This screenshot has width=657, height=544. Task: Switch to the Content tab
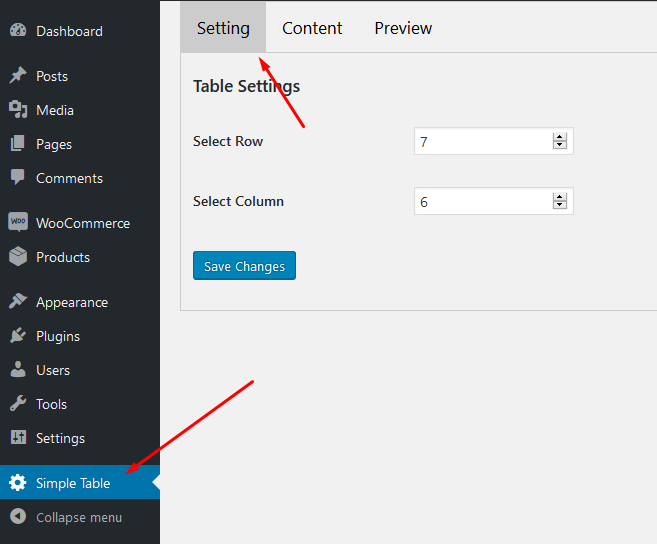(312, 28)
